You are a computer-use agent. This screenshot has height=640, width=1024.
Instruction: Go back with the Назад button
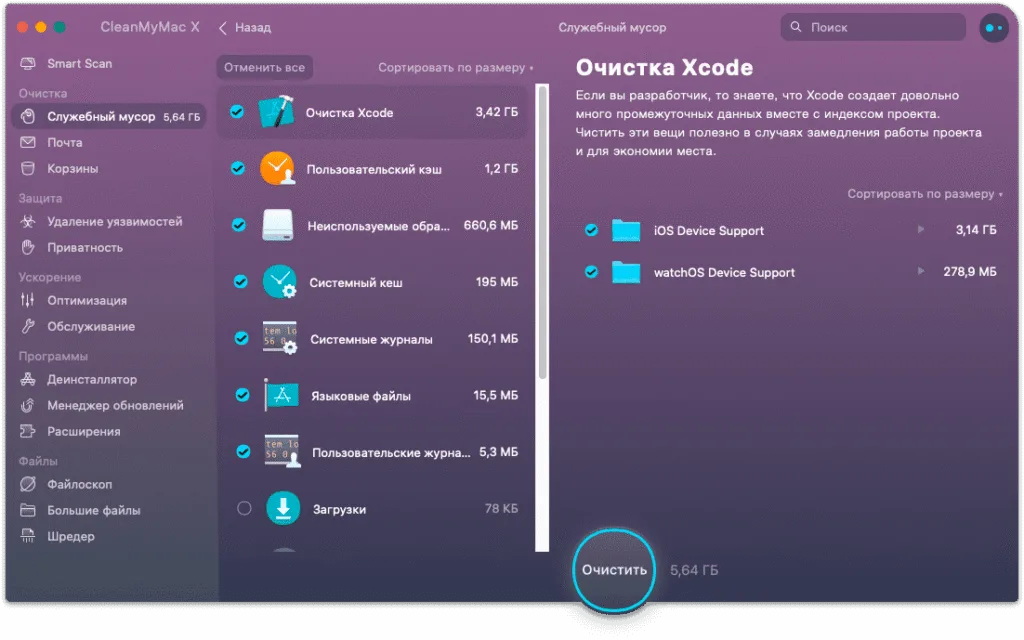245,27
